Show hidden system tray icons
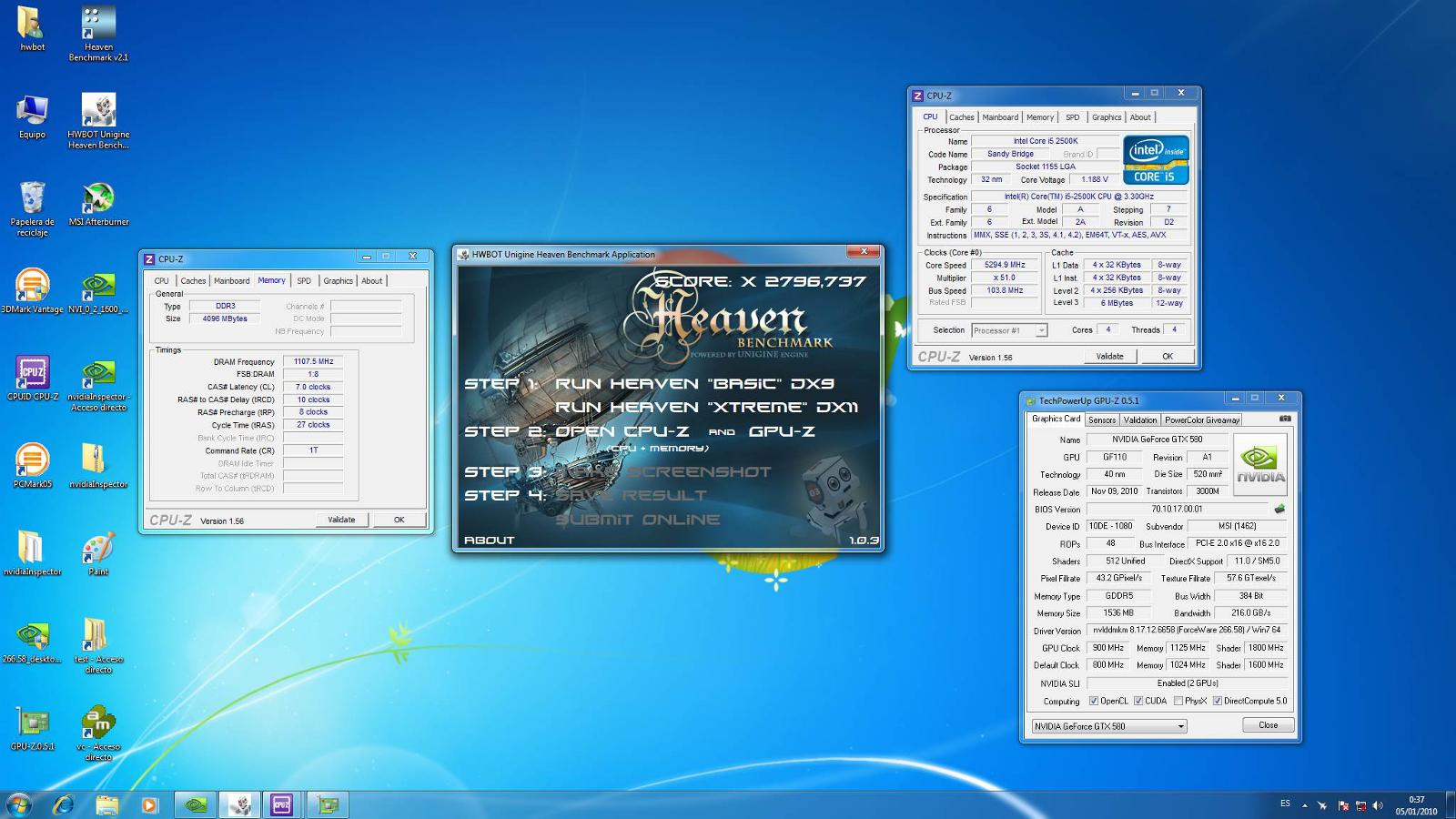The width and height of the screenshot is (1456, 819). pos(1305,805)
